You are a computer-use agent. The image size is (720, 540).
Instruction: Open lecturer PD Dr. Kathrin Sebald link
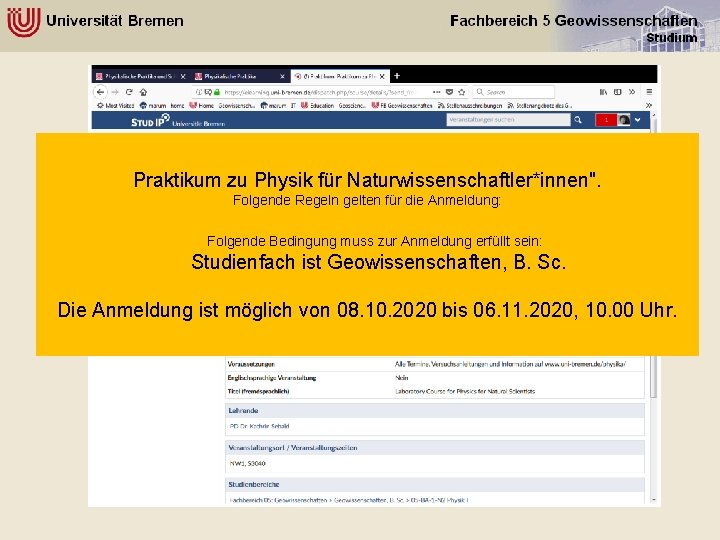[x=259, y=426]
